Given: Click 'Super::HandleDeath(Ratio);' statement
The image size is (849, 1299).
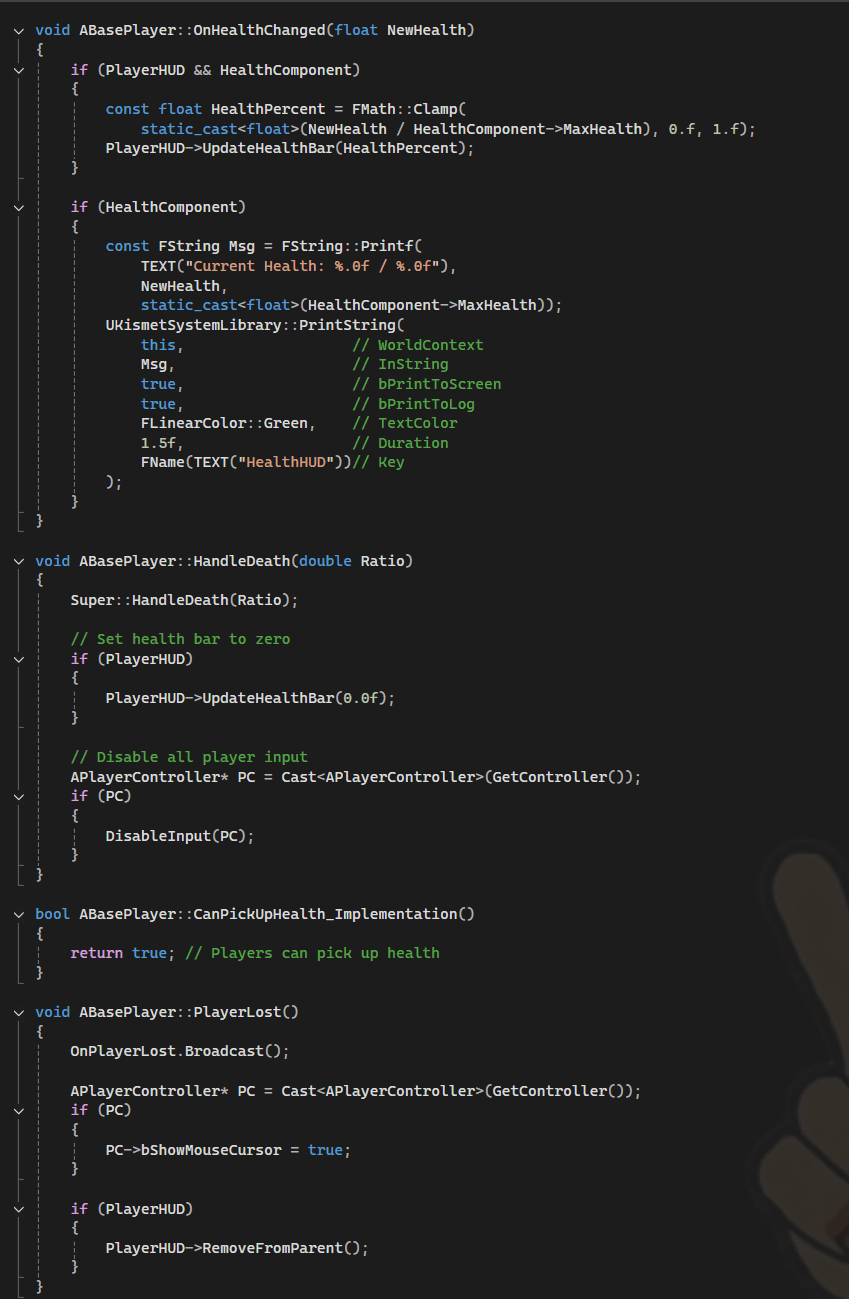Looking at the screenshot, I should click(185, 600).
